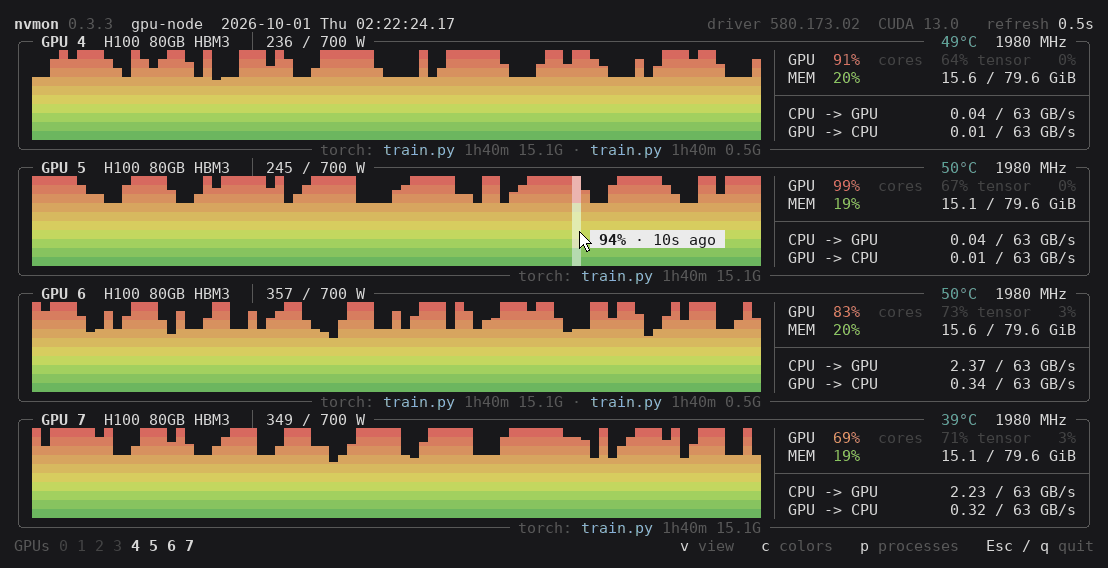Click CUDA 13.0 label in header
The height and width of the screenshot is (568, 1108).
pos(919,24)
